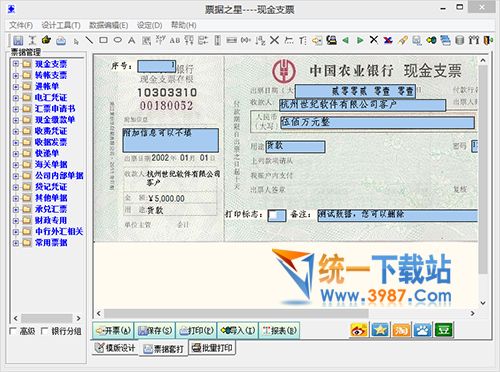This screenshot has height=372, width=500.
Task: Select the 中行外汇相关 folder in tree
Action: pos(59,231)
